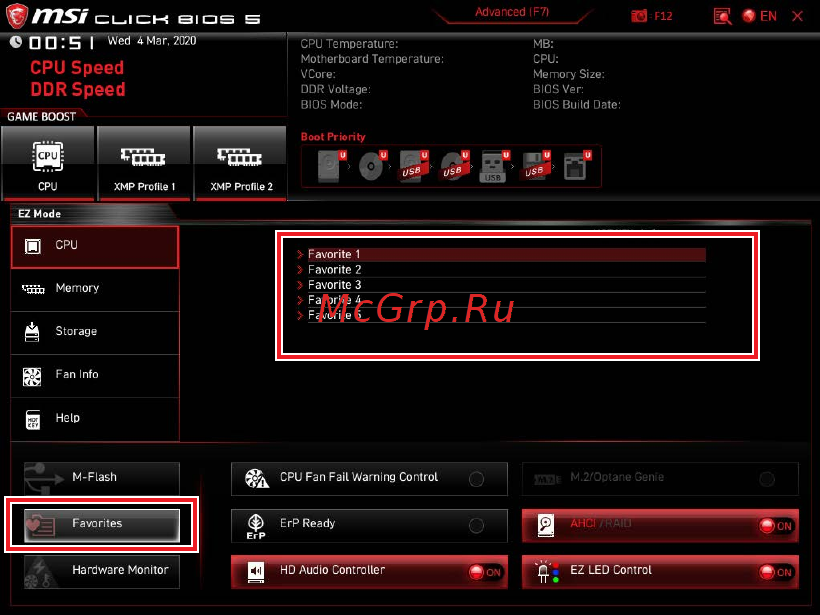The image size is (820, 615).
Task: Select the optical disc boot device
Action: pyautogui.click(x=372, y=166)
